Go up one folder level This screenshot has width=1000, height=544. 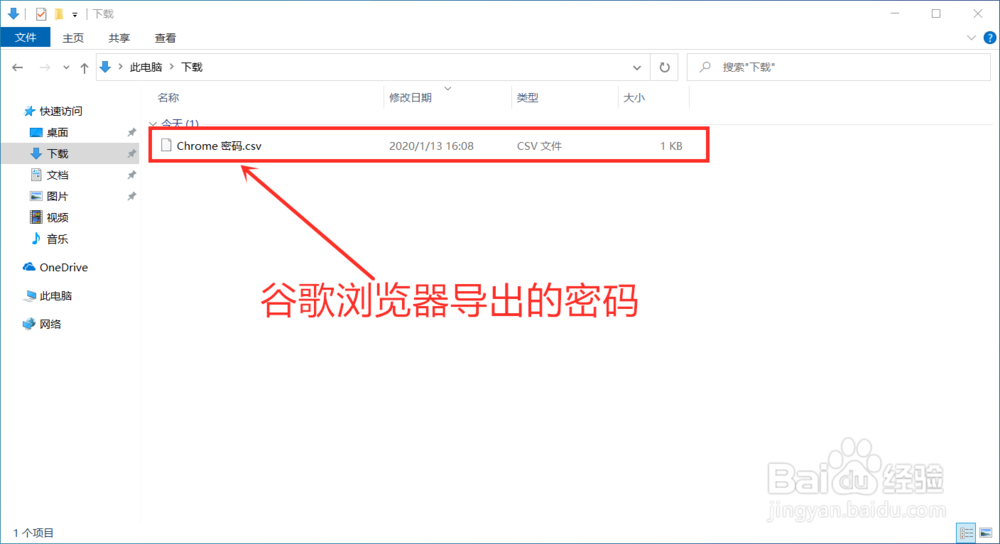84,67
